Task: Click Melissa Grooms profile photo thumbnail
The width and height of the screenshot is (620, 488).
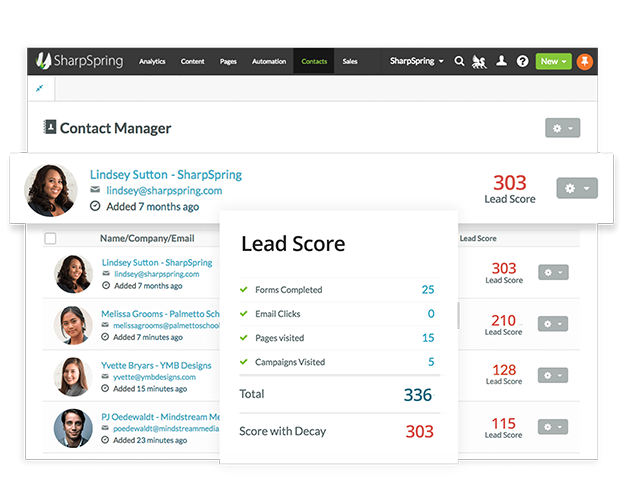Action: (x=73, y=324)
